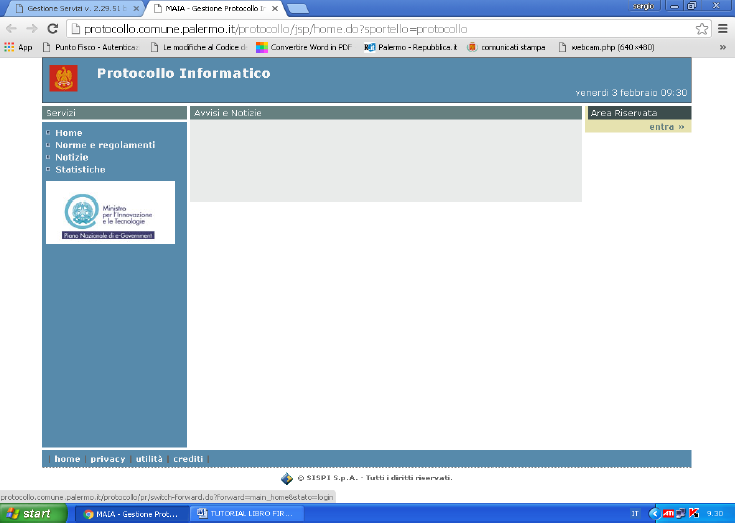Close the MAIA Gestione Protocollo tab
Image resolution: width=736 pixels, height=523 pixels.
(275, 8)
